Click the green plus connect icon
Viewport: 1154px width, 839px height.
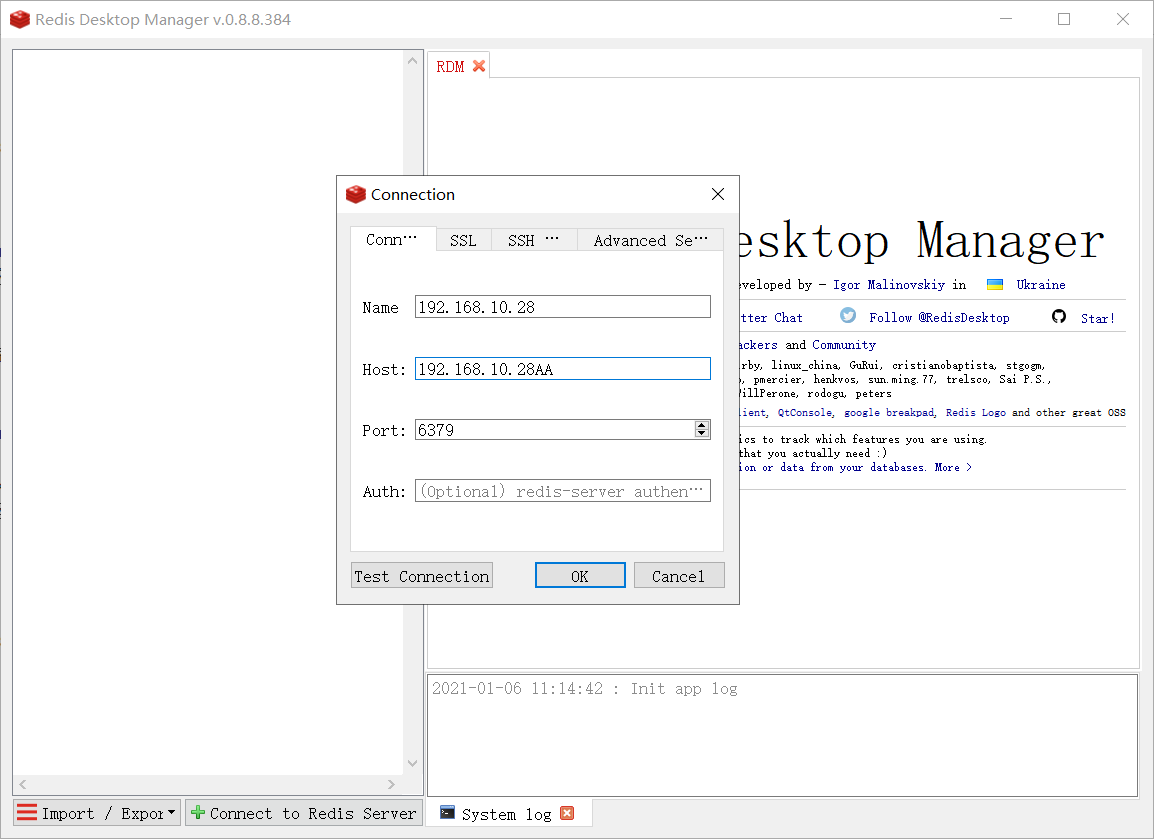point(198,813)
